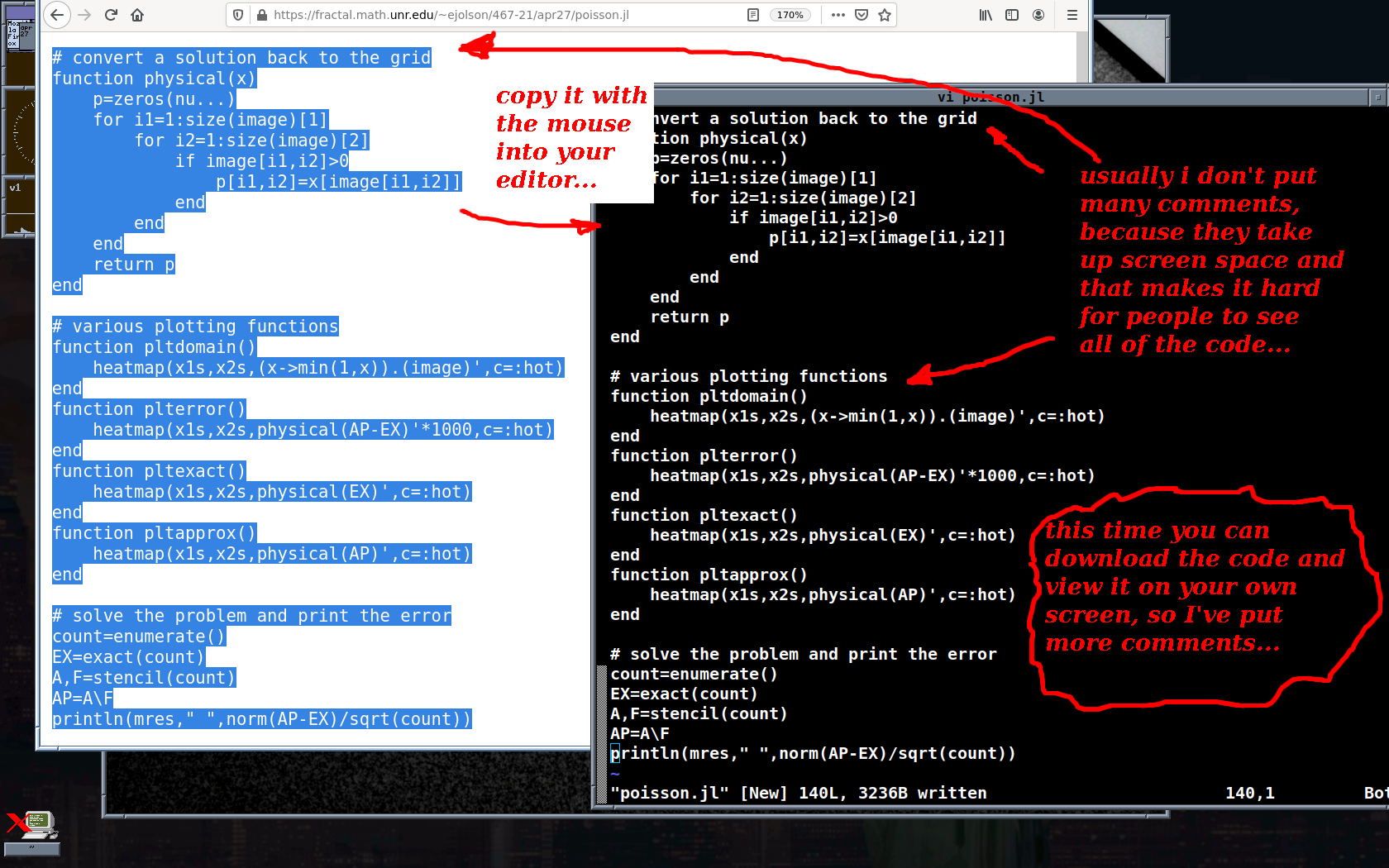The image size is (1389, 868).
Task: Toggle the browser sidebar panel
Action: pos(1012,15)
